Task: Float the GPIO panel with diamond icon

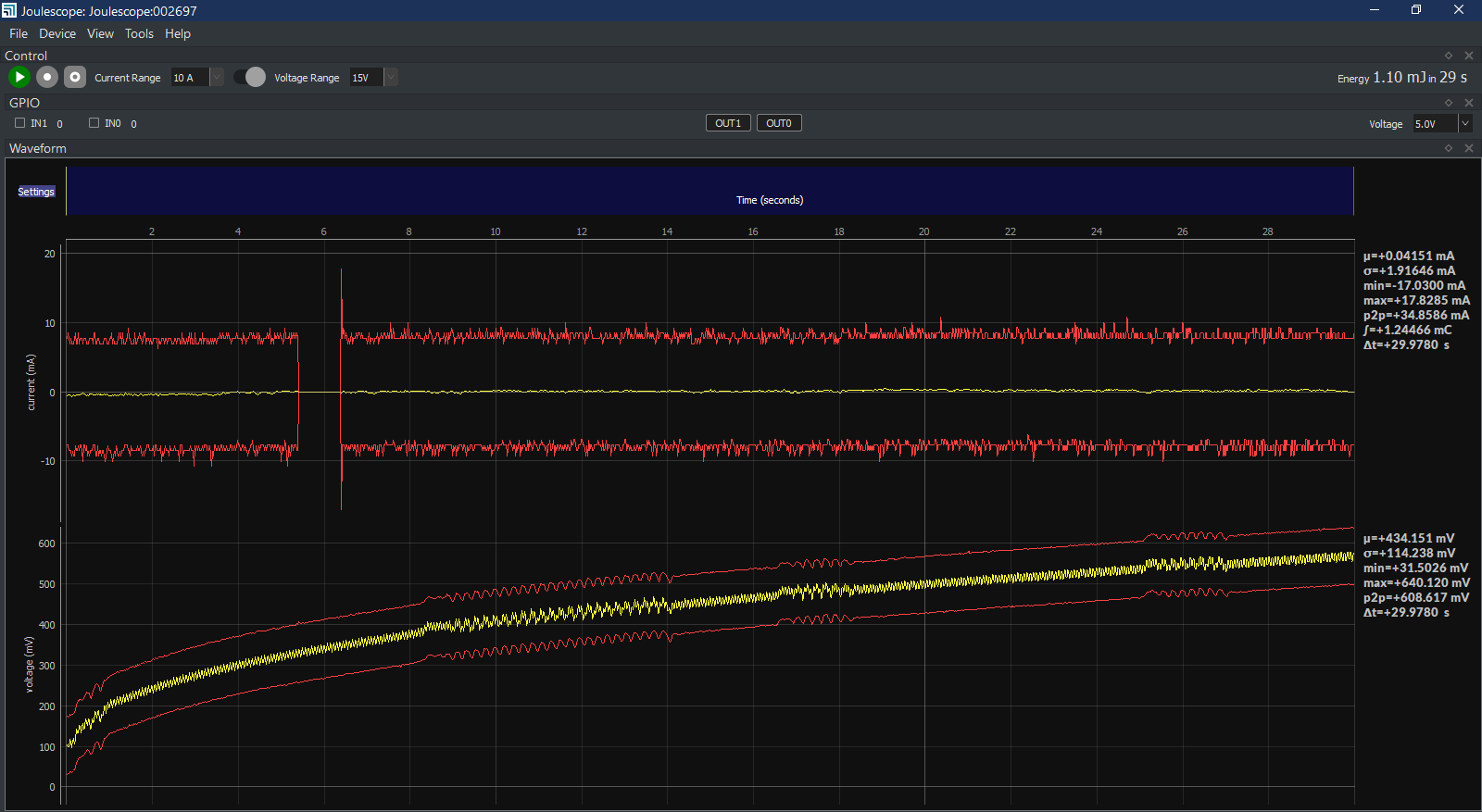Action: coord(1449,103)
